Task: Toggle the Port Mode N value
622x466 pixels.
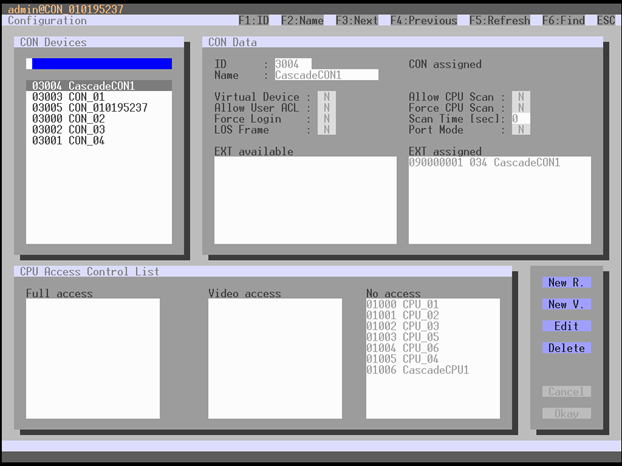Action: click(x=521, y=129)
